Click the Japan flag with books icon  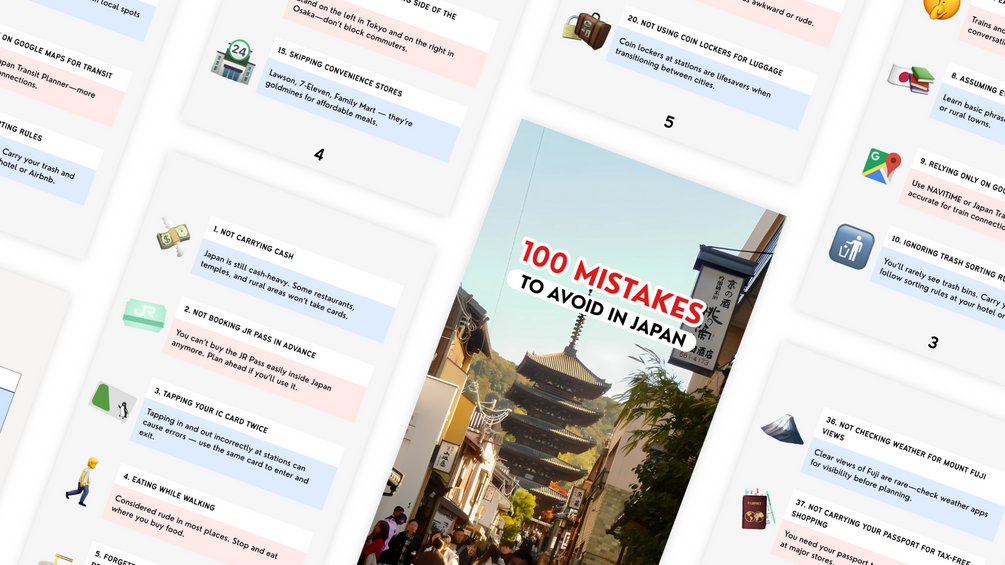pyautogui.click(x=911, y=79)
